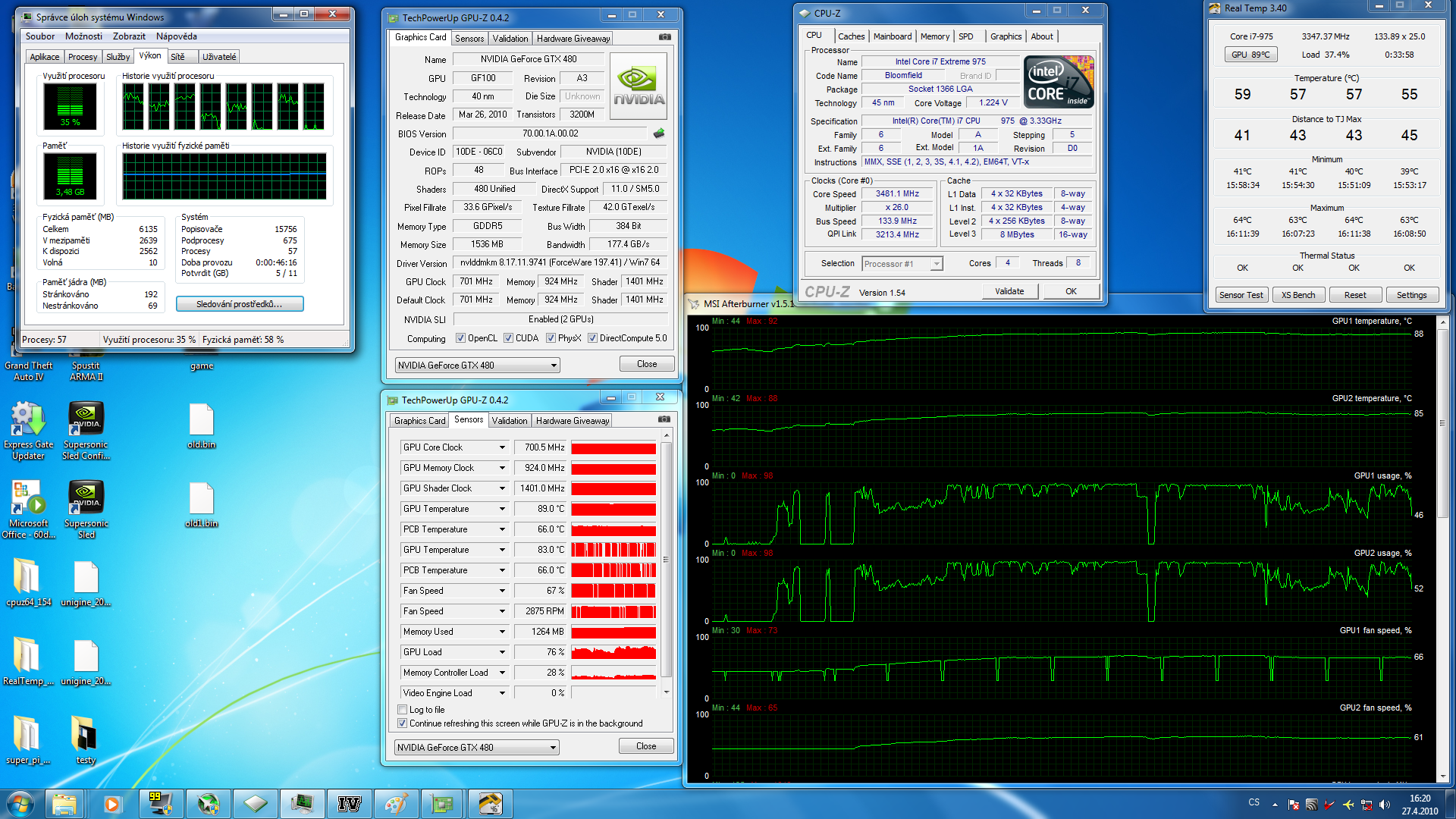Select the testy folder on the desktop
The height and width of the screenshot is (819, 1456).
point(86,741)
